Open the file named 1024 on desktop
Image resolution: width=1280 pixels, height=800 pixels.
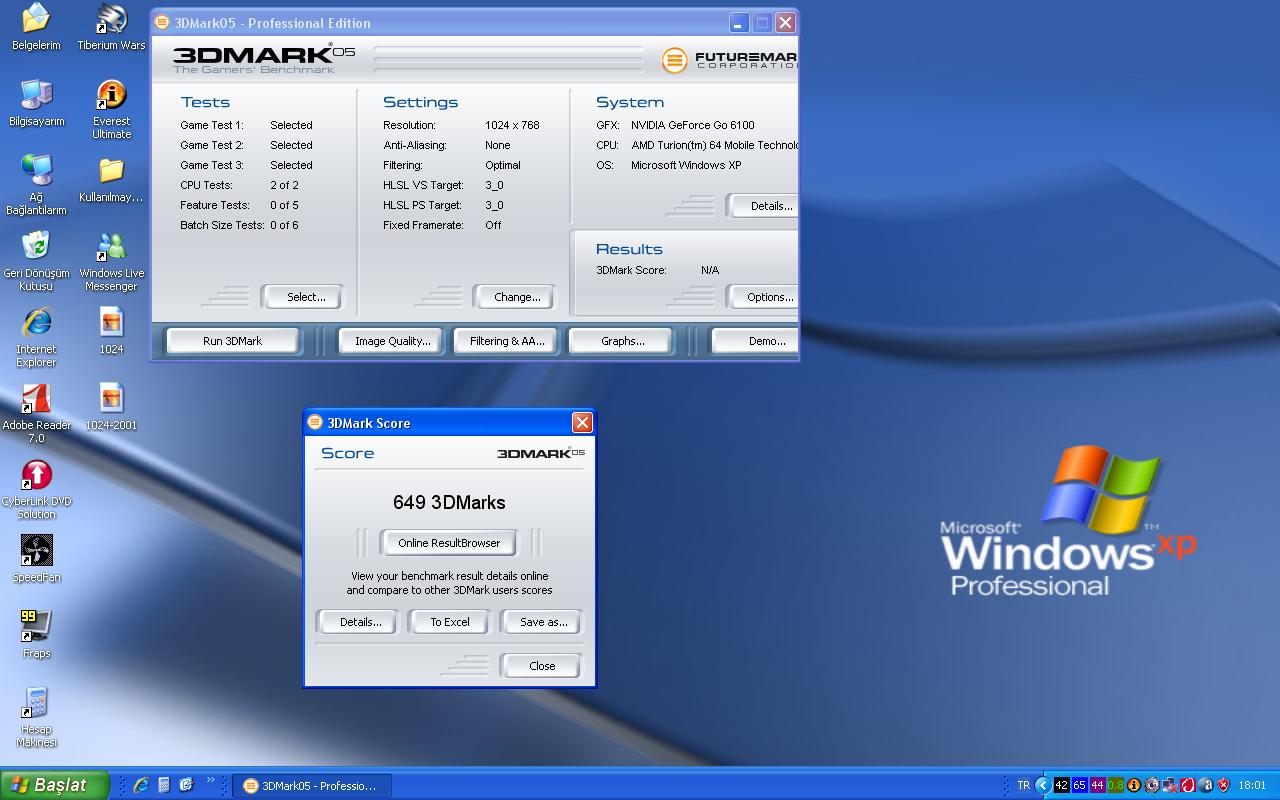pyautogui.click(x=111, y=330)
